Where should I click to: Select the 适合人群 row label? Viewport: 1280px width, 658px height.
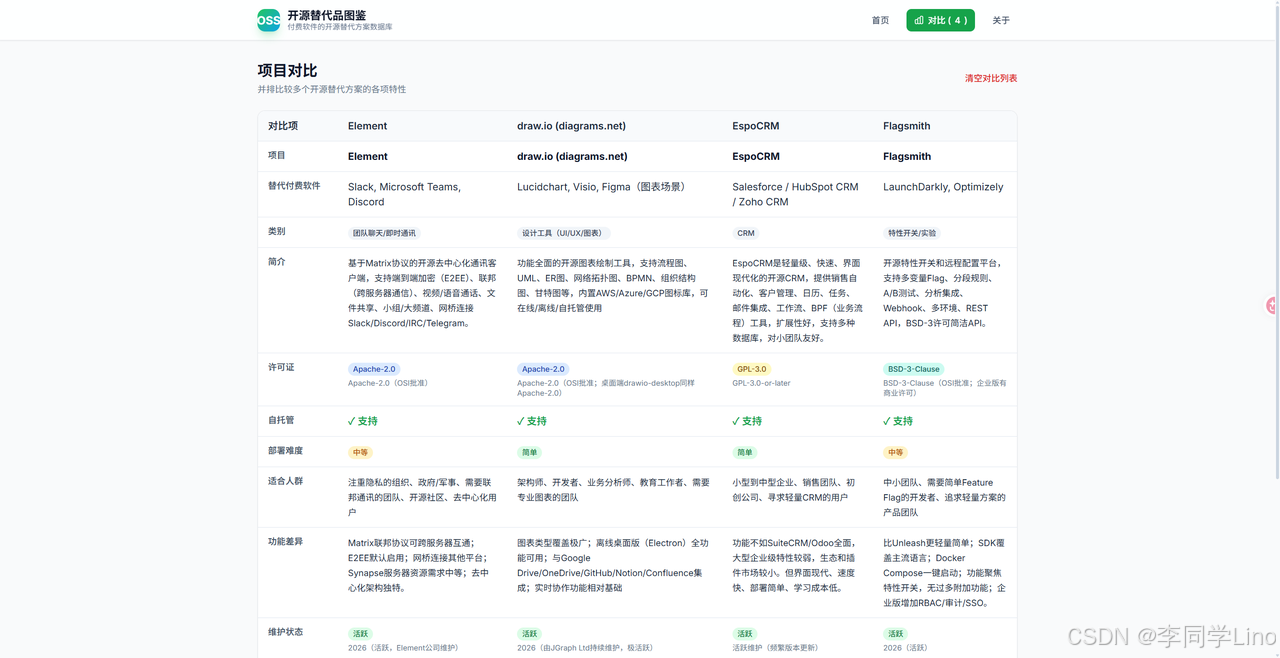[x=286, y=481]
